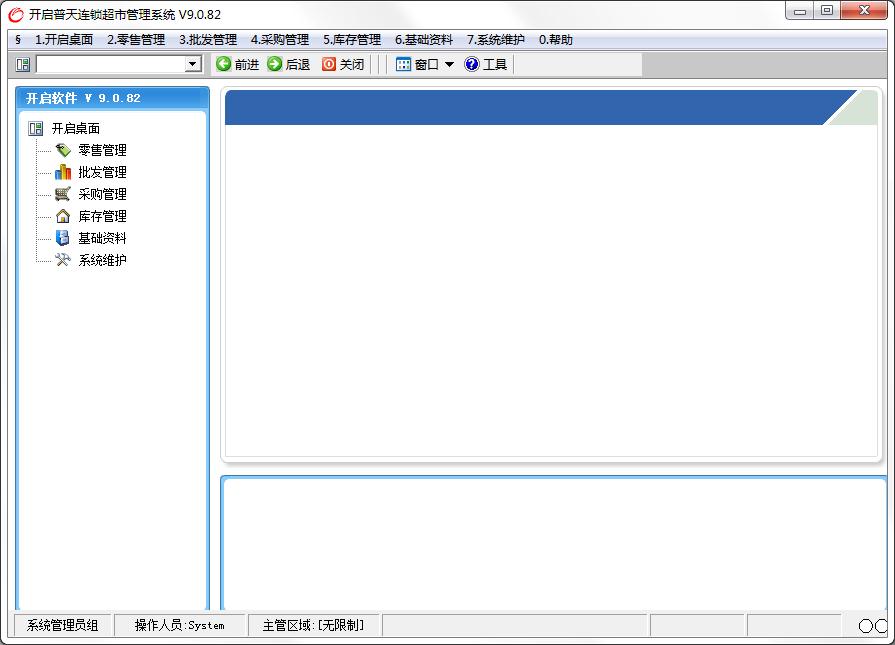This screenshot has width=895, height=645.
Task: Click the blue question mark 工具 icon
Action: click(472, 64)
